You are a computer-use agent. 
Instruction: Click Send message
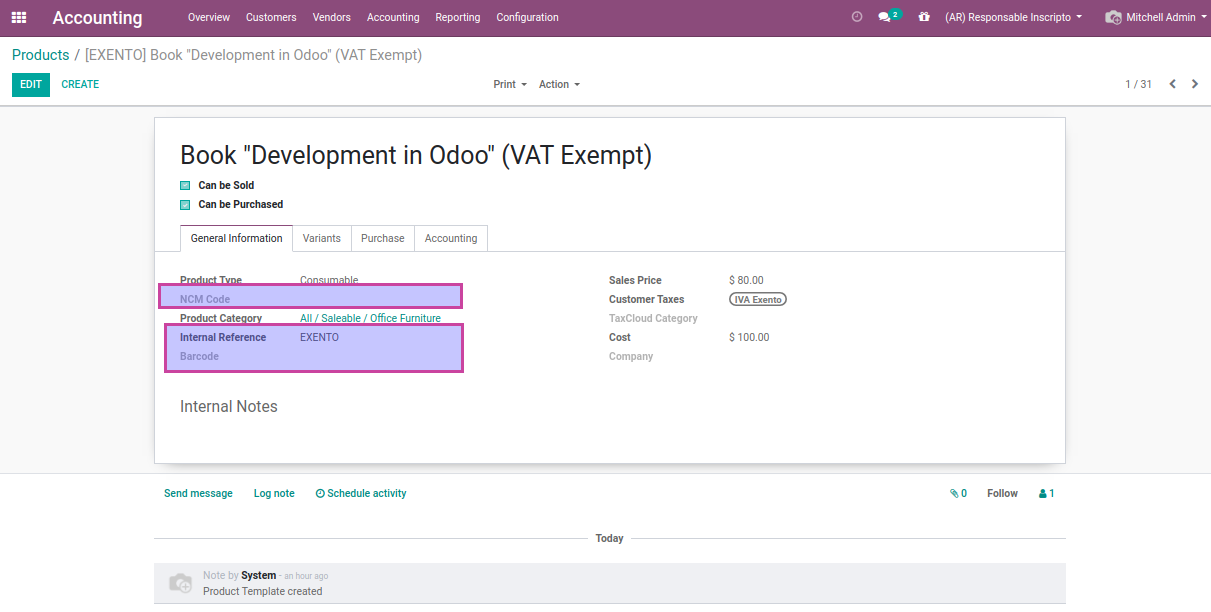click(x=198, y=493)
